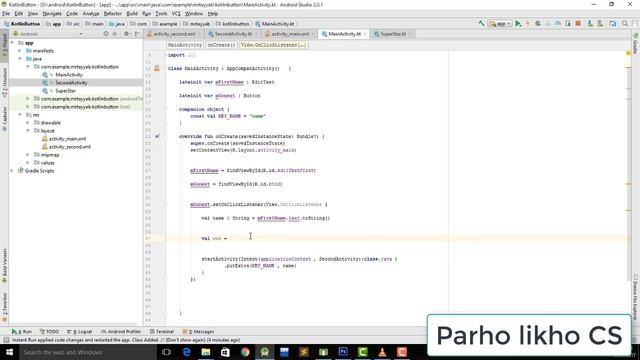
Task: Stop the running app with red square
Action: click(x=578, y=24)
